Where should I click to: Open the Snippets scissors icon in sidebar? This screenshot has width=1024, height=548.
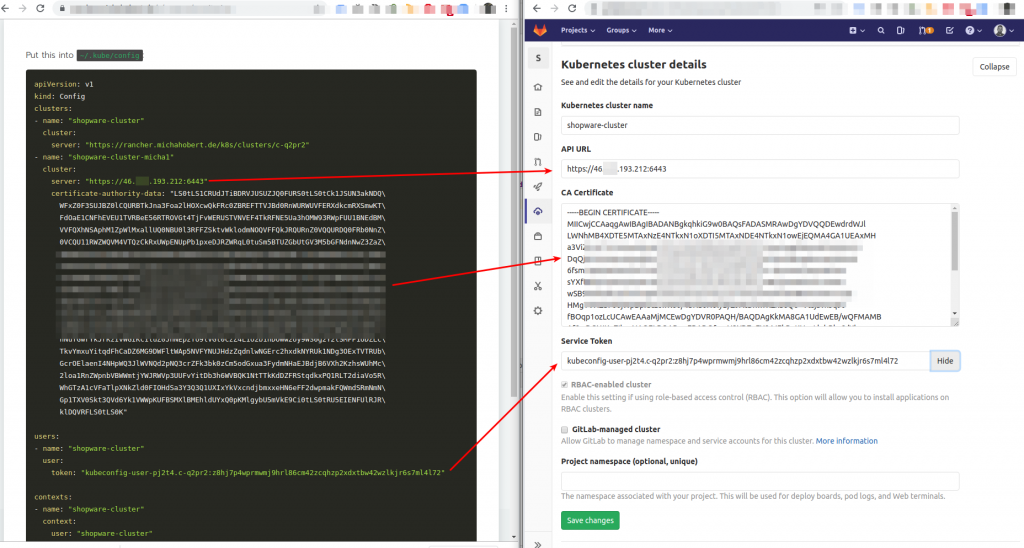[538, 286]
